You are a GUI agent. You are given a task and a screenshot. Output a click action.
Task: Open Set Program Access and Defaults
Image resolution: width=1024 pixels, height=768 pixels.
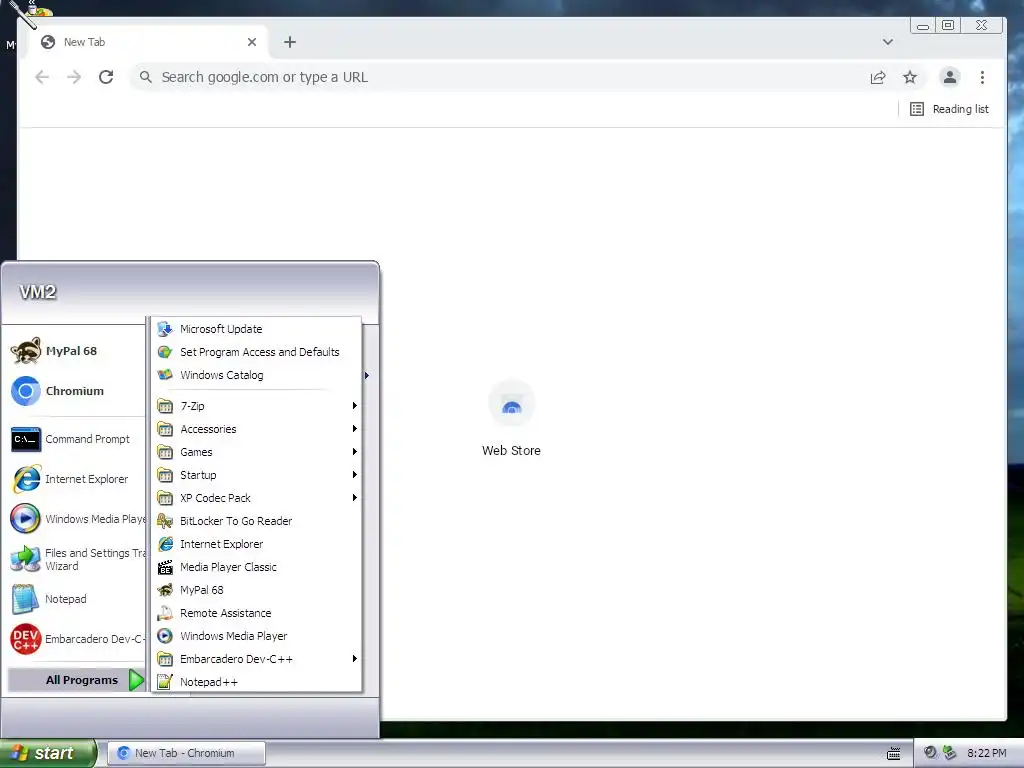(256, 352)
